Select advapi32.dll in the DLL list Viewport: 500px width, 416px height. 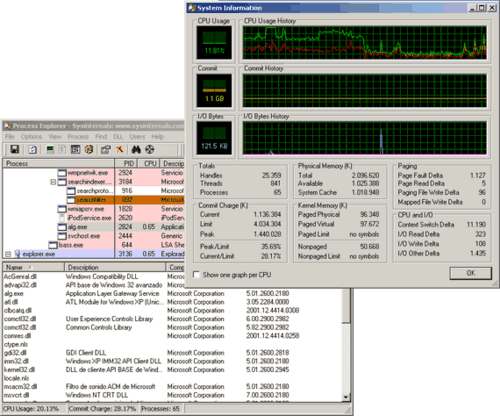(x=20, y=285)
